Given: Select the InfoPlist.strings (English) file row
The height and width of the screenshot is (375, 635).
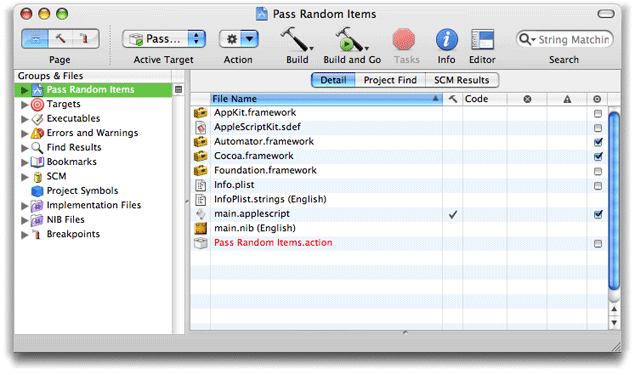Looking at the screenshot, I should coord(399,200).
